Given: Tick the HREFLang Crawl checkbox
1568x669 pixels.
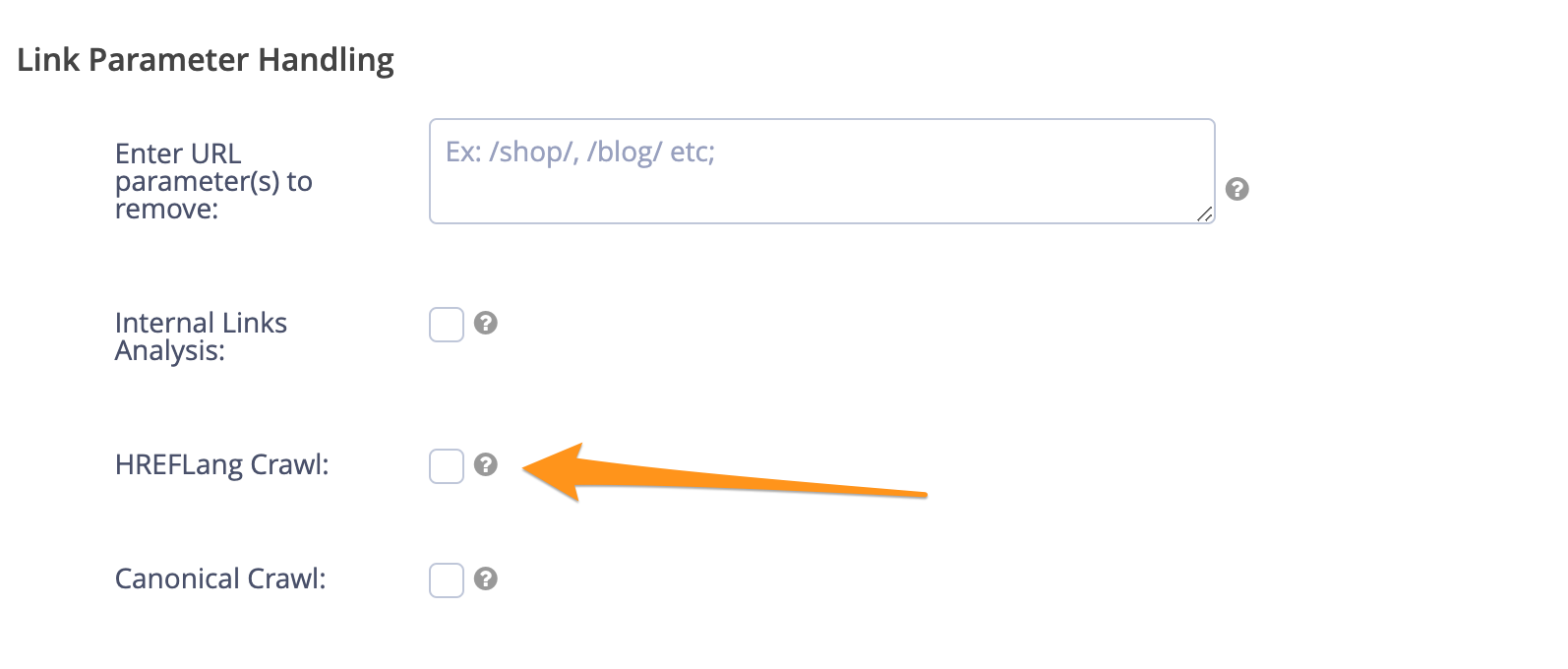Looking at the screenshot, I should pyautogui.click(x=447, y=466).
